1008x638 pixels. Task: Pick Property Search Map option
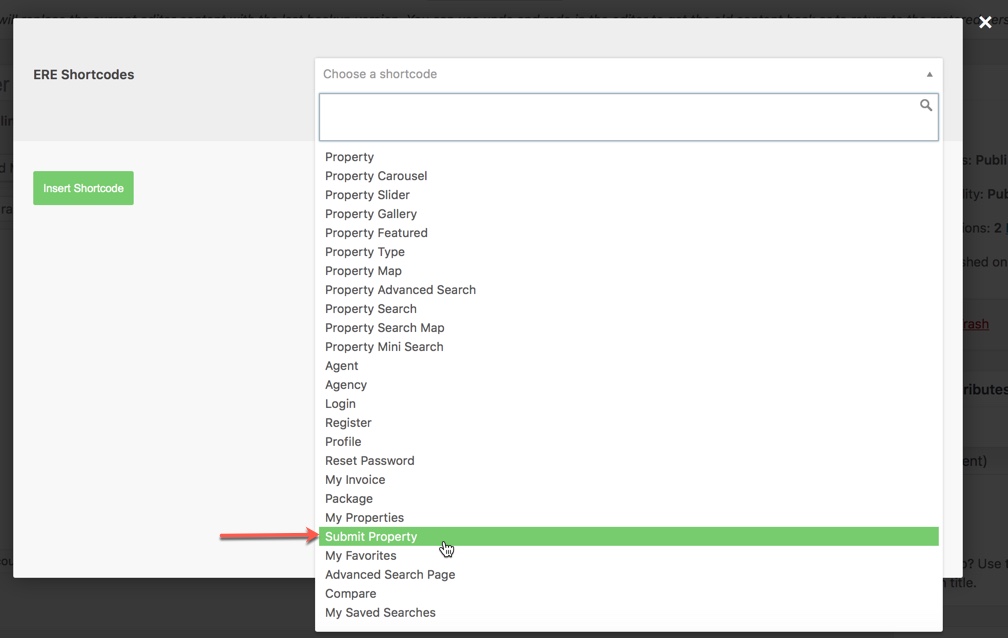pyautogui.click(x=629, y=327)
